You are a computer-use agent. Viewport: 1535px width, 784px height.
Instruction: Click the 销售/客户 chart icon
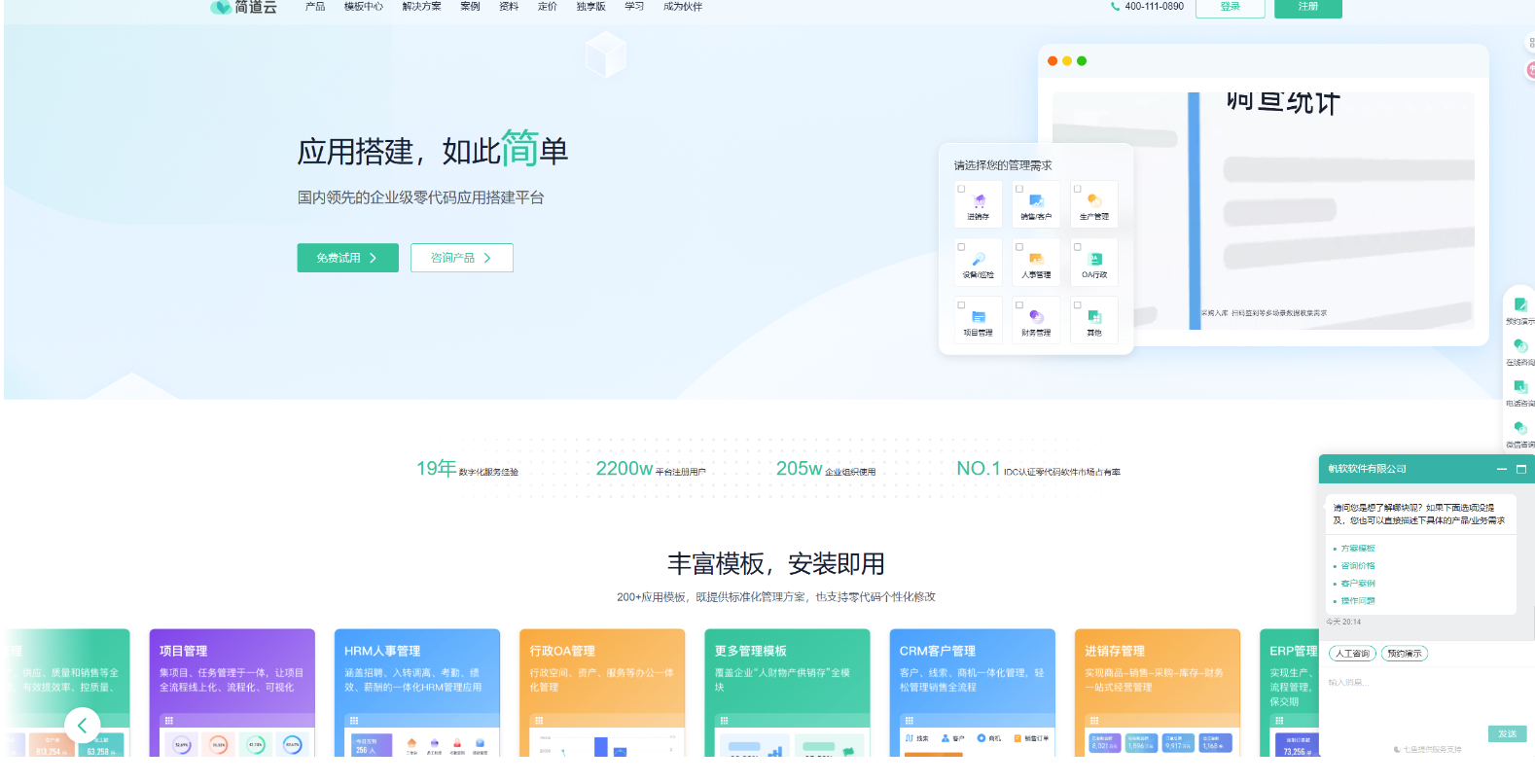click(1036, 200)
